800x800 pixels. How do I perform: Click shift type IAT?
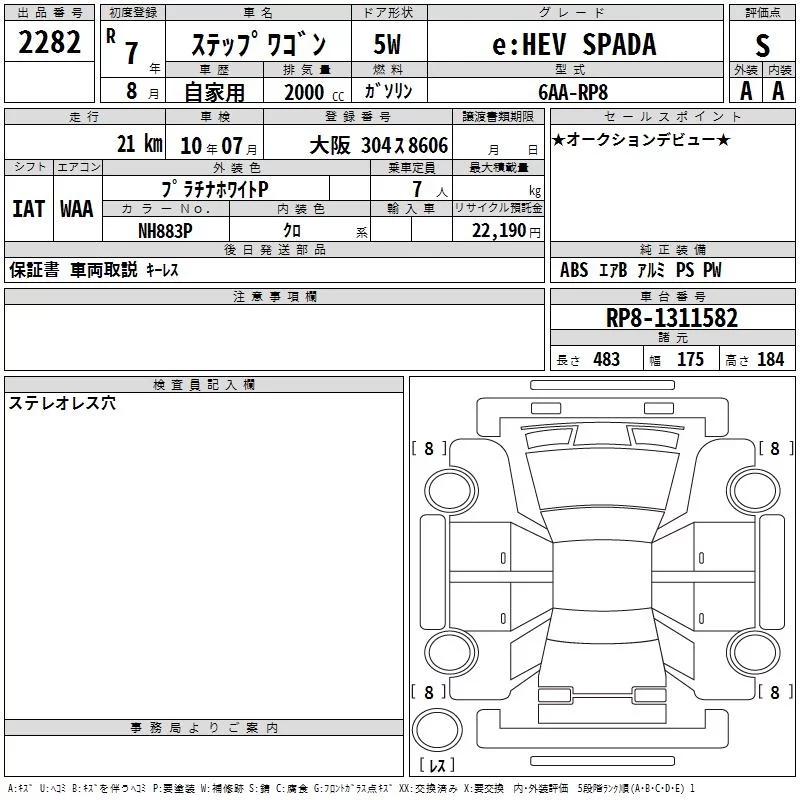[x=29, y=209]
